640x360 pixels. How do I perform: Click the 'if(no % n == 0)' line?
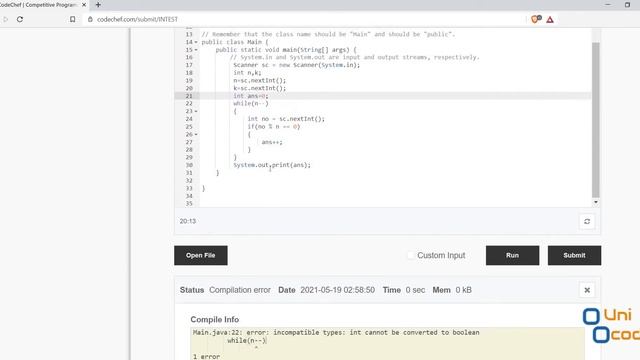(273, 127)
